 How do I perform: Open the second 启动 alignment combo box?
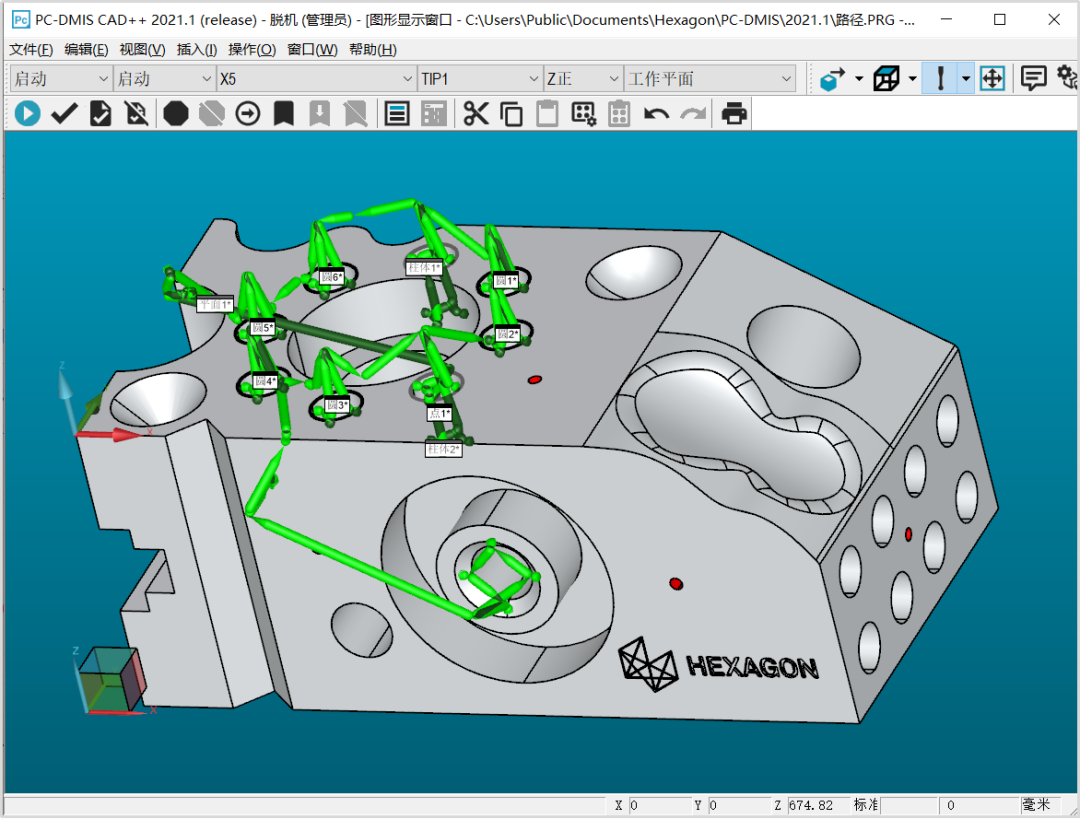164,79
